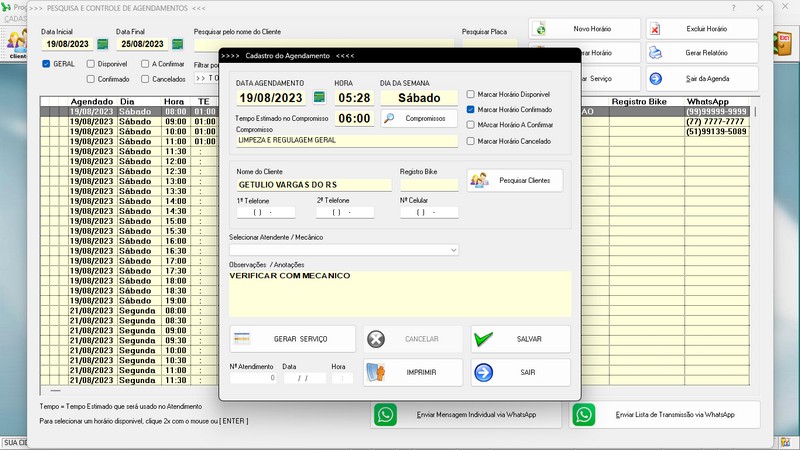
Task: Click the Gerar Serviço card icon
Action: tap(242, 339)
